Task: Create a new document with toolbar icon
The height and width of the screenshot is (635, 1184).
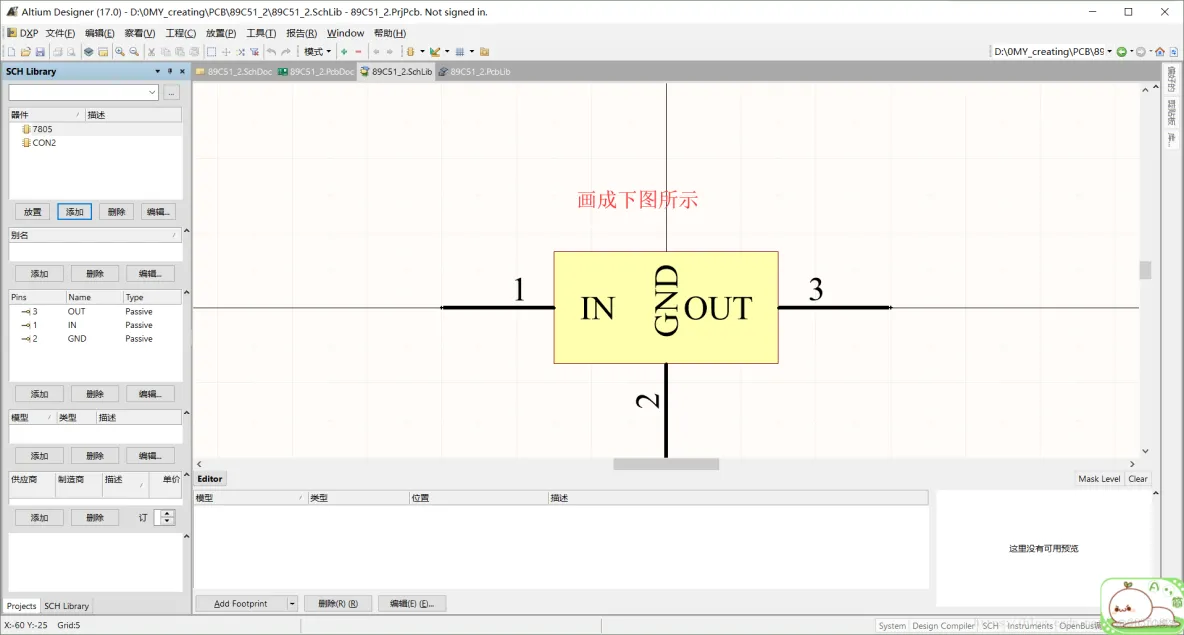Action: pos(11,52)
